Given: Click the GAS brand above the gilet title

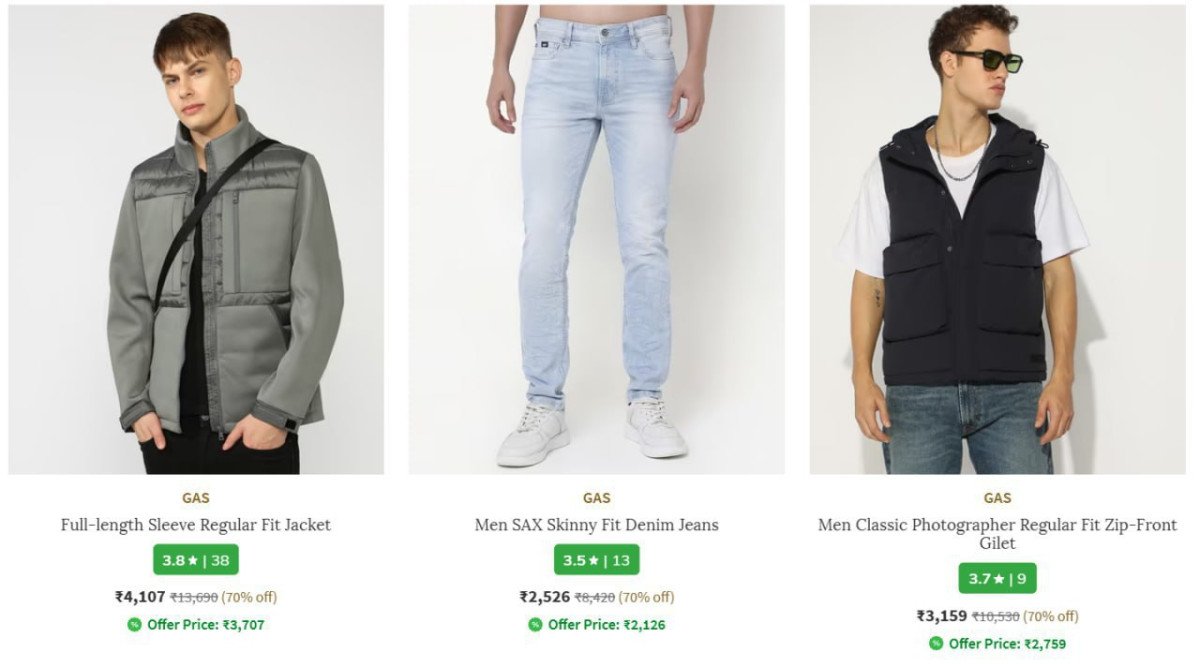Looking at the screenshot, I should [997, 498].
